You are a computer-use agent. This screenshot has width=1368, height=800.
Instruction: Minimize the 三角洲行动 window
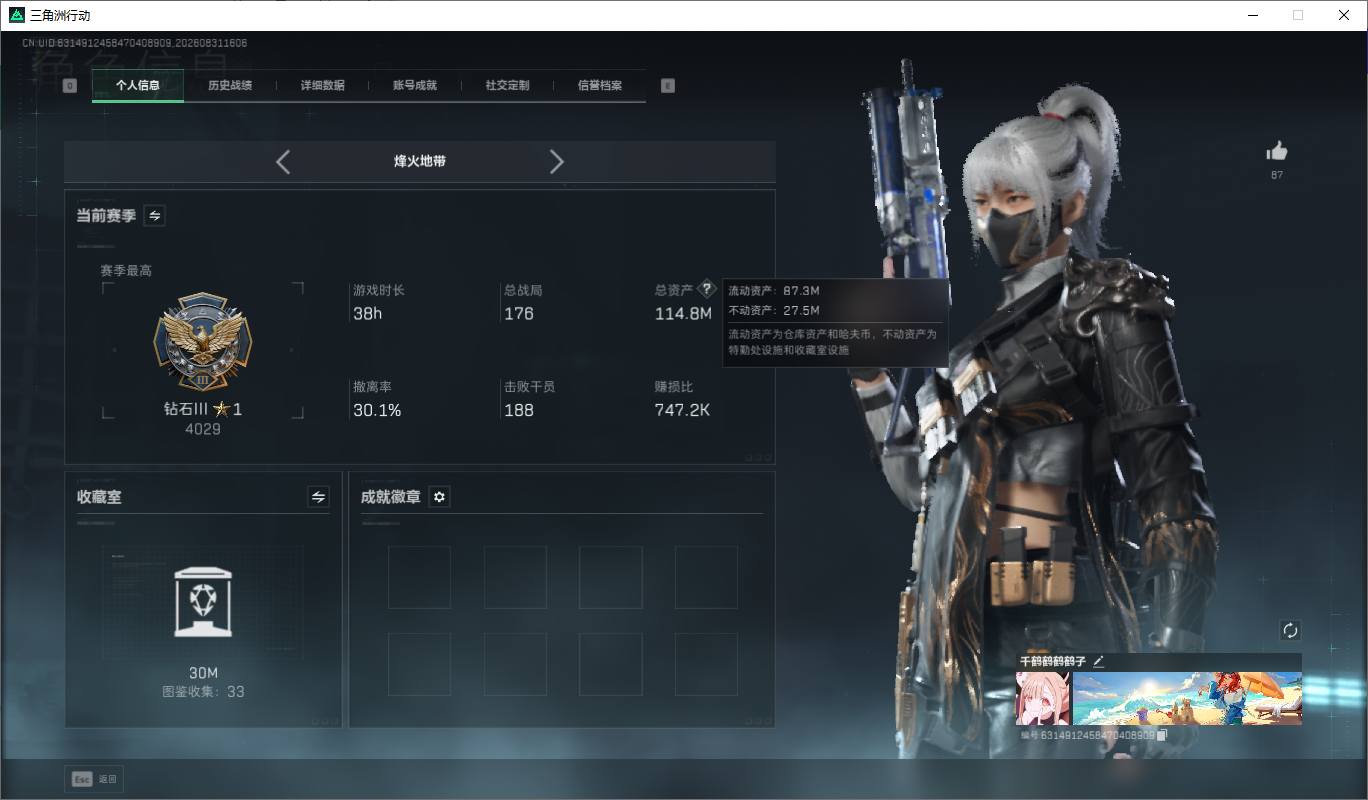(x=1253, y=15)
